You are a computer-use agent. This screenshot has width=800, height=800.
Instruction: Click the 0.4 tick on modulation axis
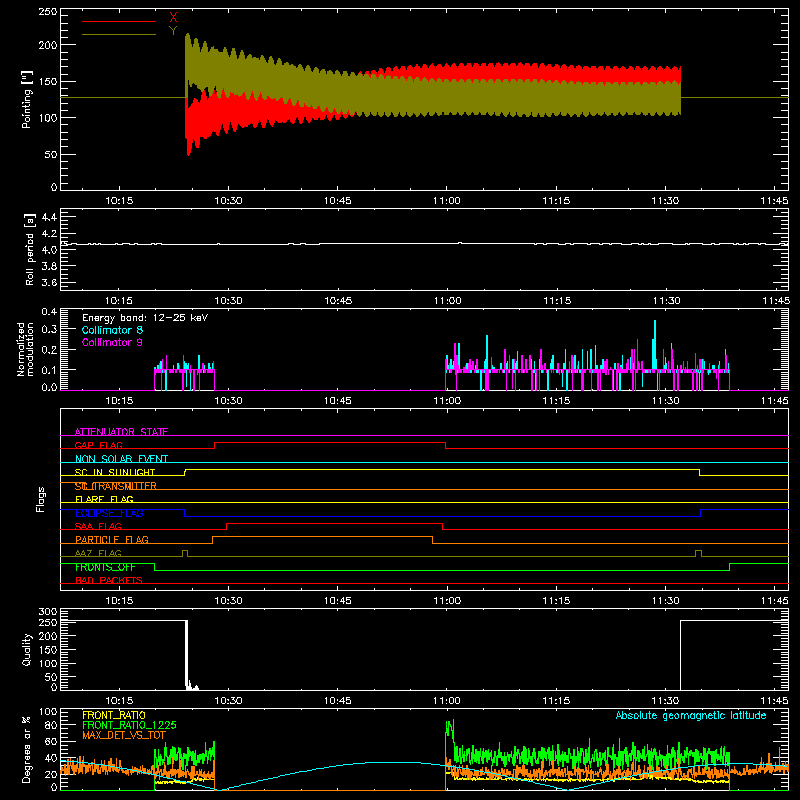[49, 311]
